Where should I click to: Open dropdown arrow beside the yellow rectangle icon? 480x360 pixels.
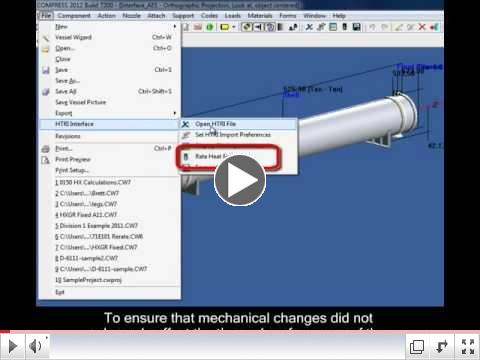tap(234, 27)
